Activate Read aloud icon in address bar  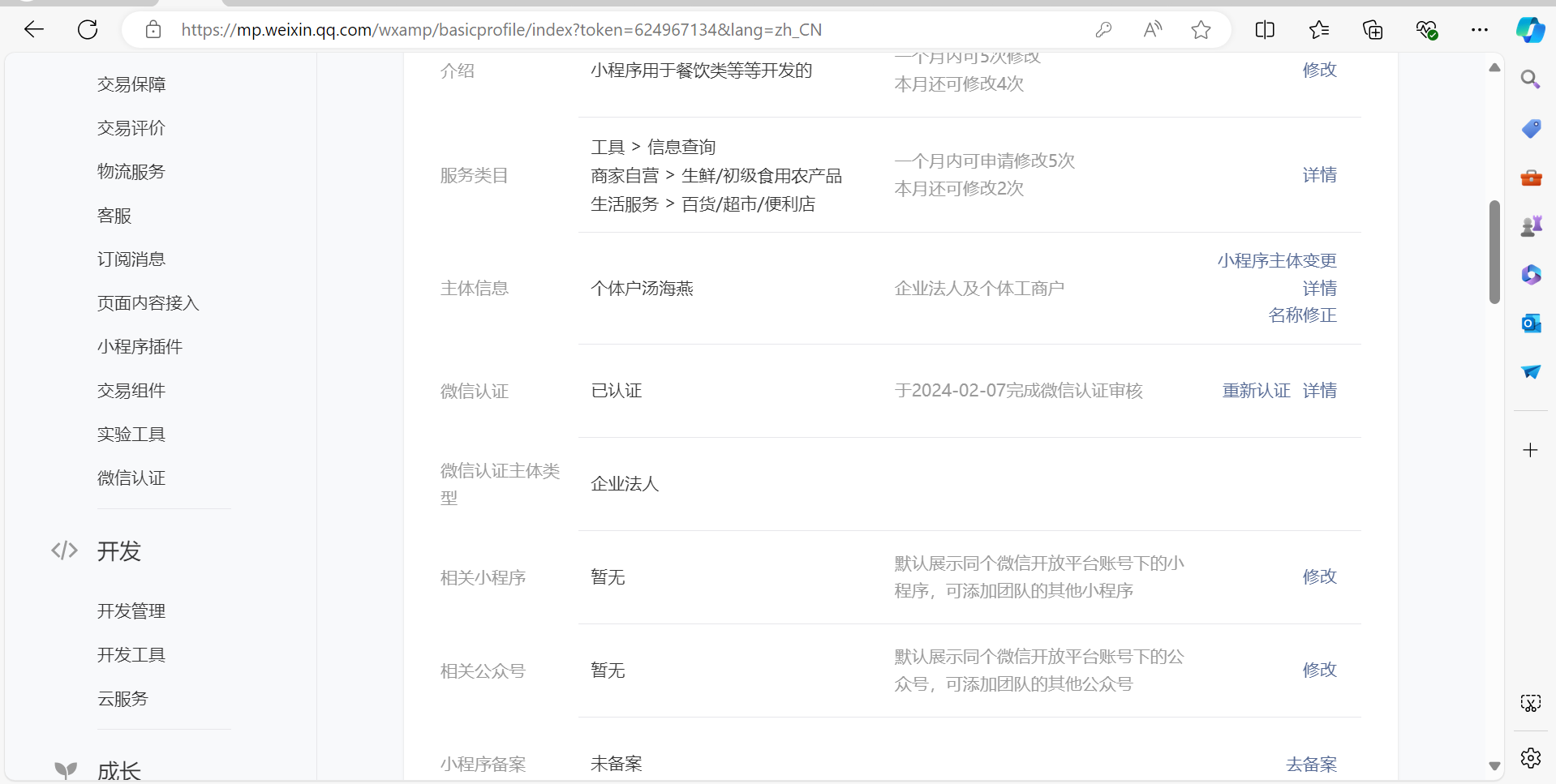[x=1152, y=30]
